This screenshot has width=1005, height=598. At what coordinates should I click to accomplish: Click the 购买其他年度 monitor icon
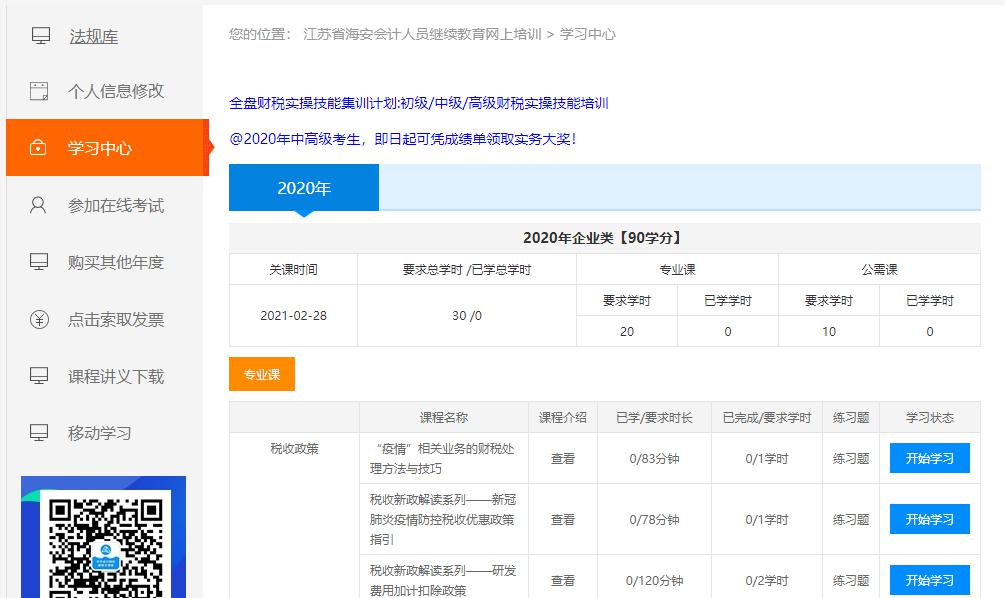[38, 259]
